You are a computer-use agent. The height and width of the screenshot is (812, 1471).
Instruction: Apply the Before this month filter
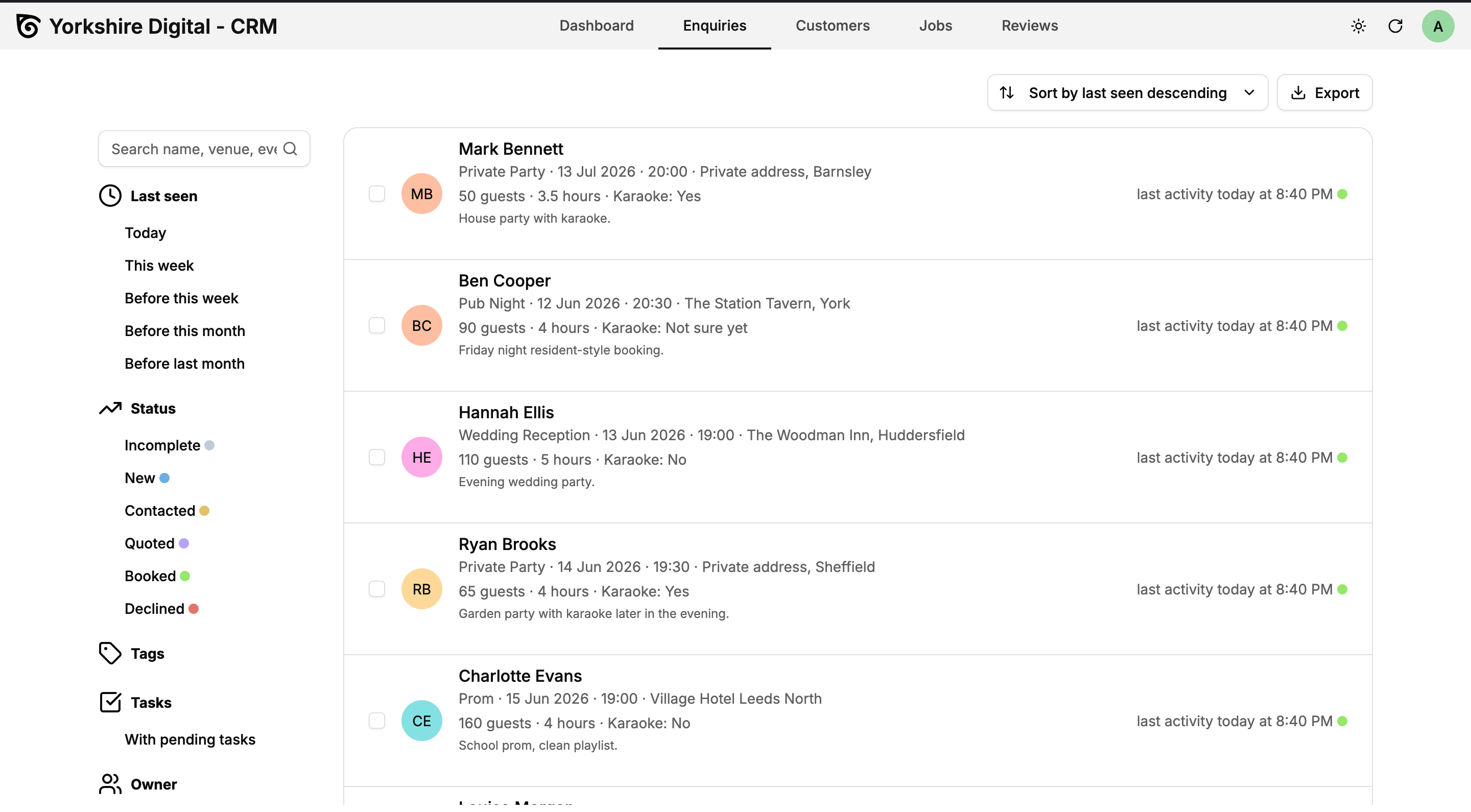pos(185,331)
